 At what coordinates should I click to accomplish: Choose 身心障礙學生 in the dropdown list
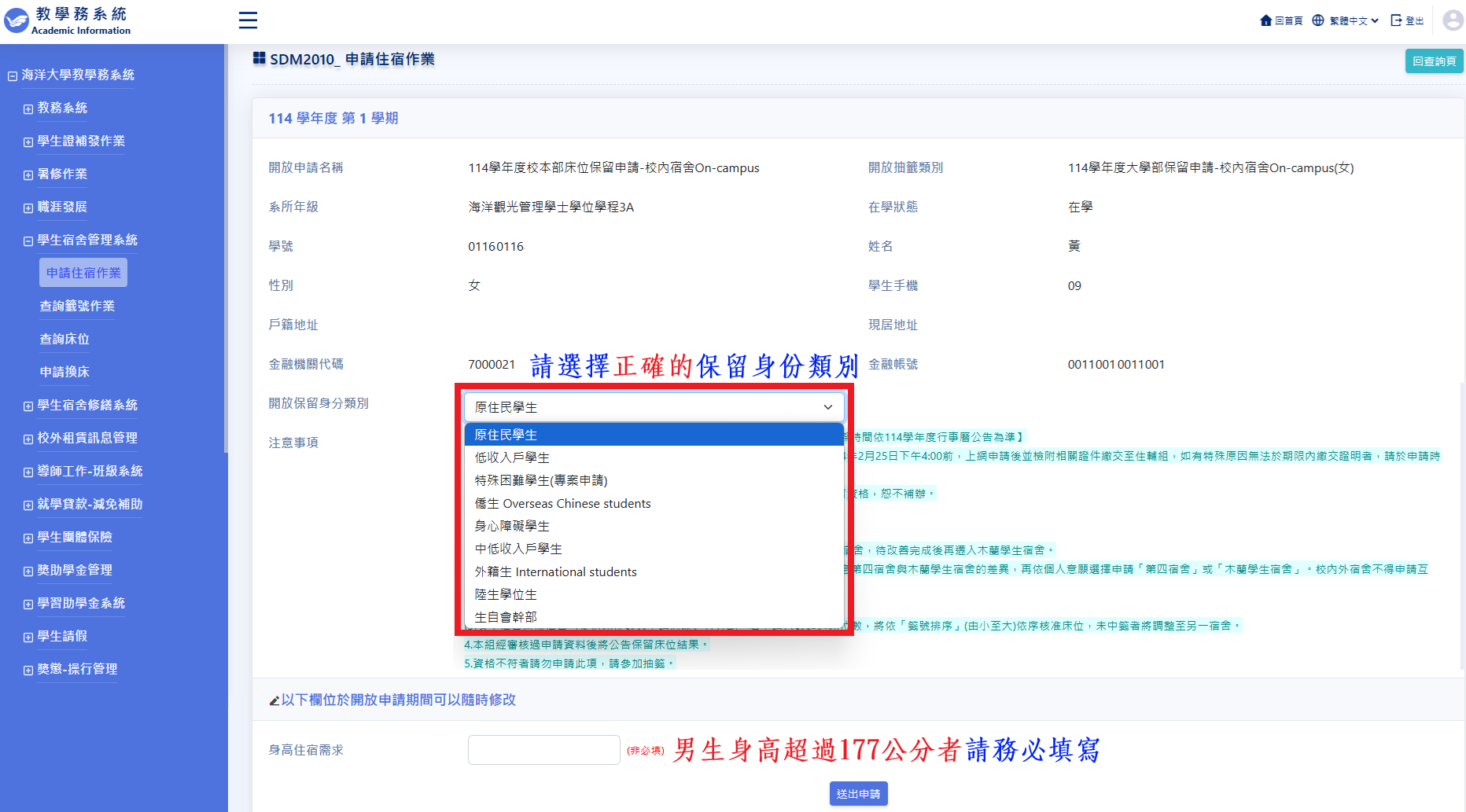[654, 526]
